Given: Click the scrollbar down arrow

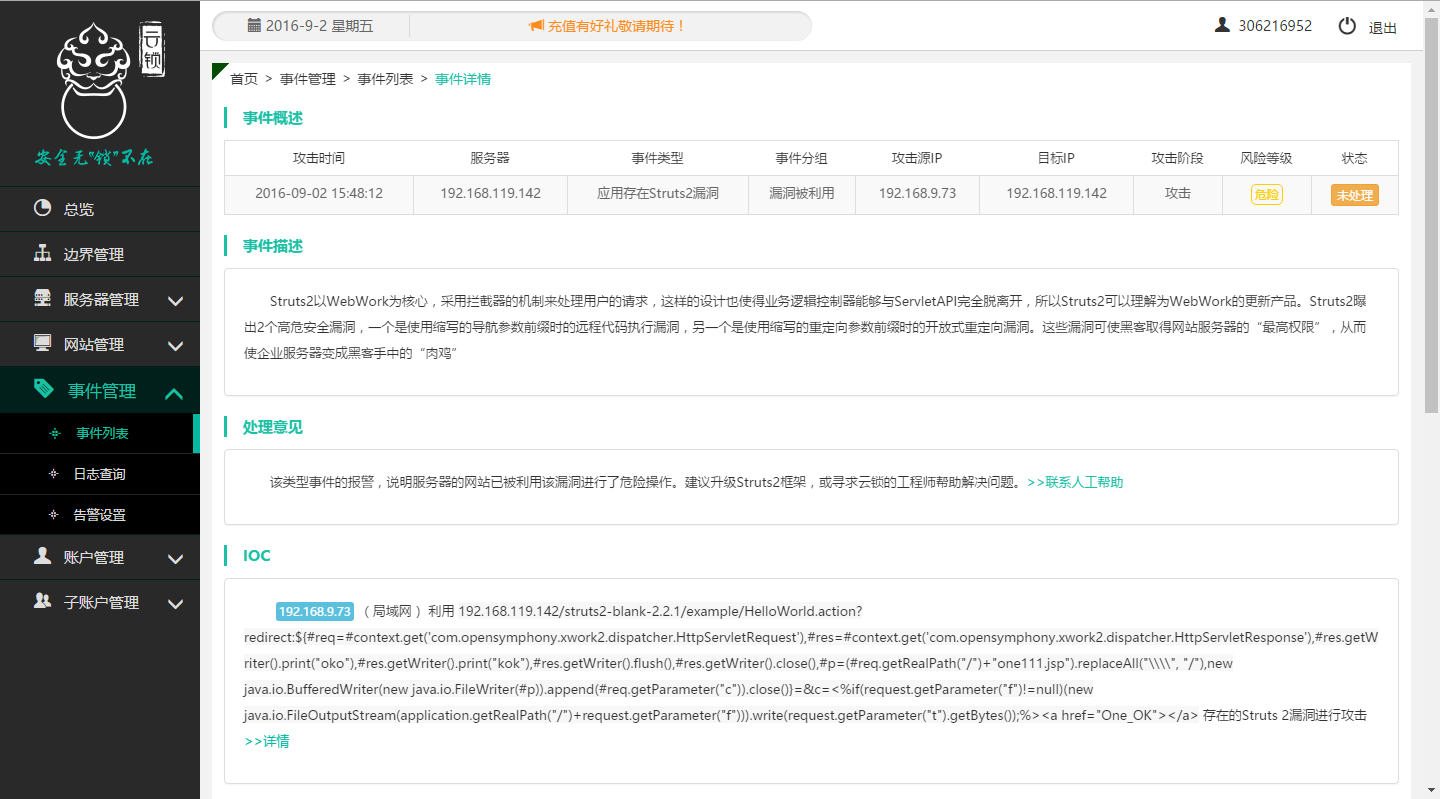Looking at the screenshot, I should [x=1432, y=791].
